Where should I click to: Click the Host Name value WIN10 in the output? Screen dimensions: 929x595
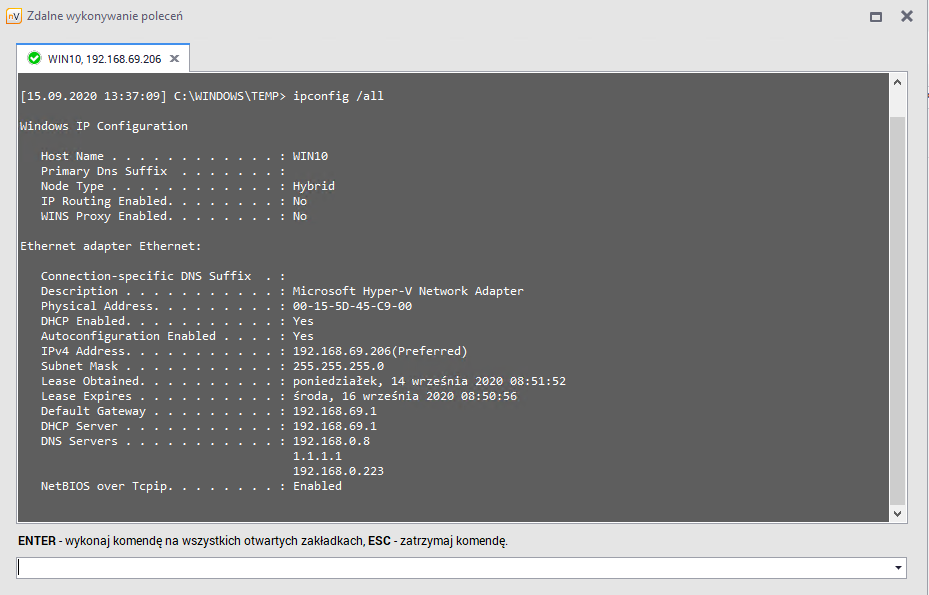tap(310, 156)
